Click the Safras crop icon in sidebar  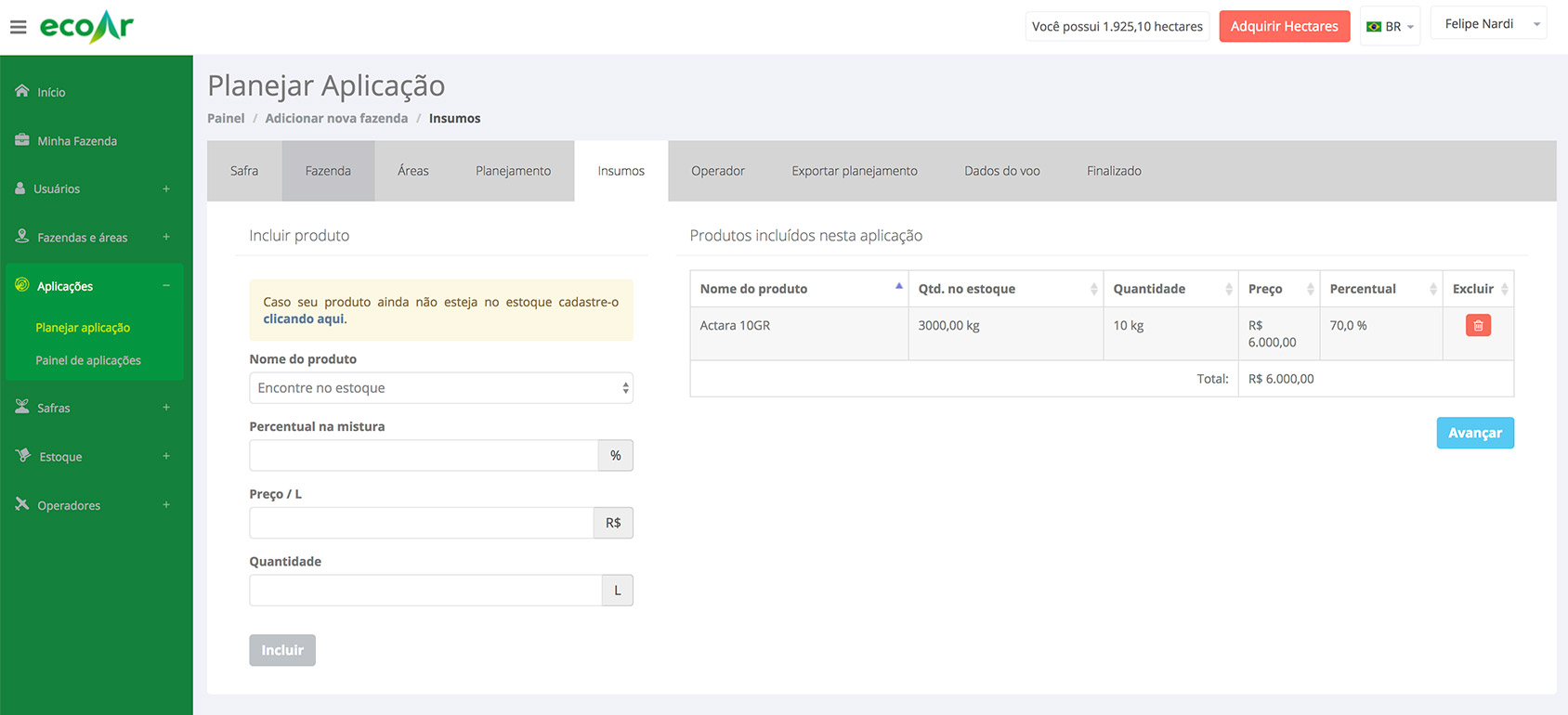[x=22, y=407]
